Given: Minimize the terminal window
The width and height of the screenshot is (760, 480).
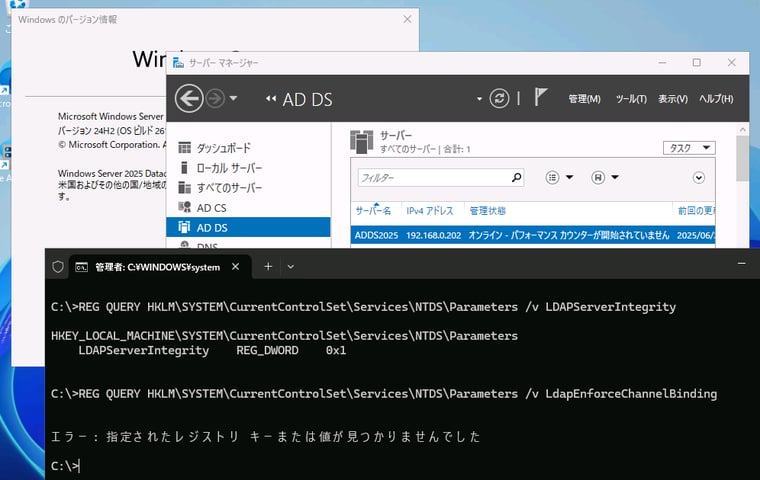Looking at the screenshot, I should point(741,263).
